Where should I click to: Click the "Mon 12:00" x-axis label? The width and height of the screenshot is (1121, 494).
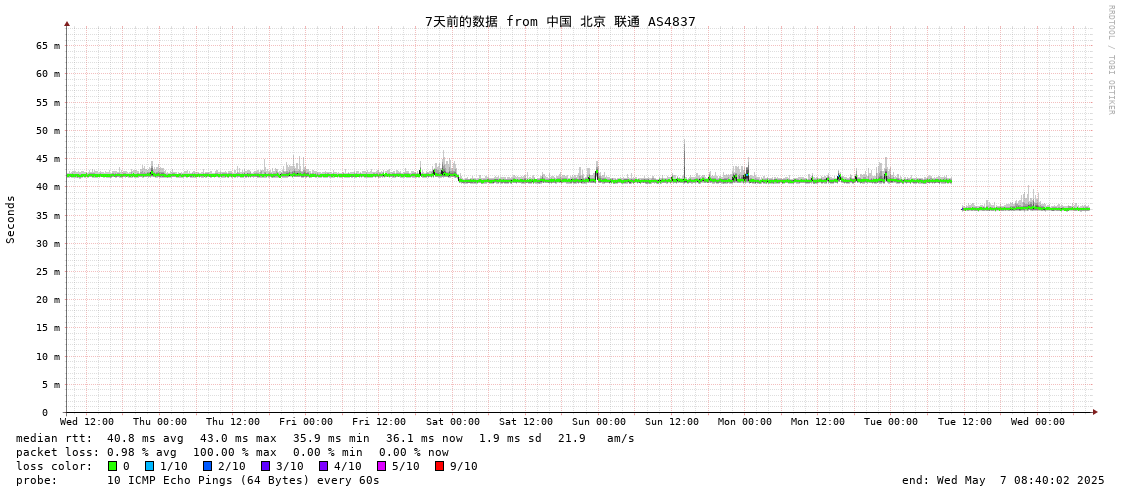[x=818, y=422]
